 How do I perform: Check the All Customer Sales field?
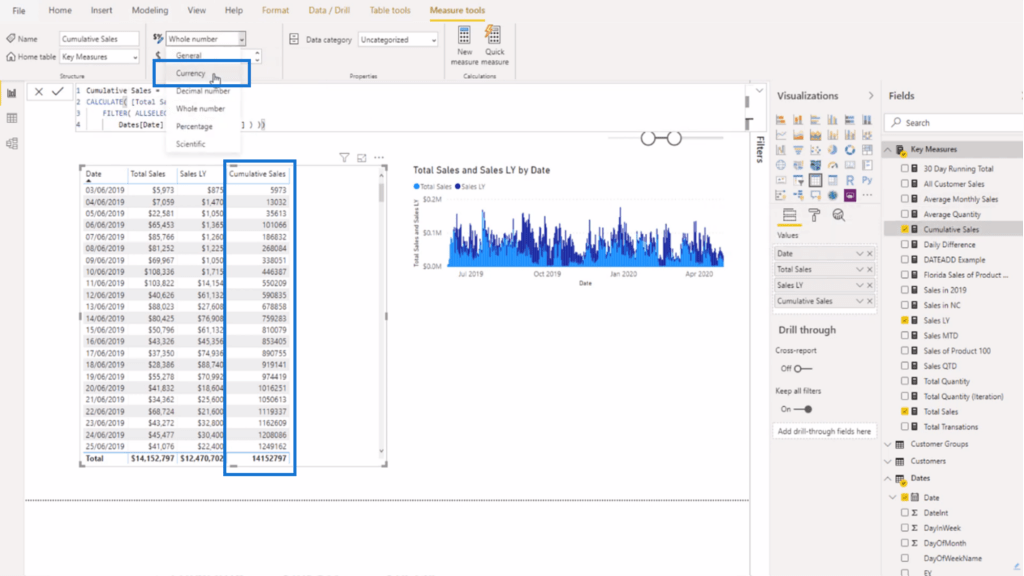904,184
